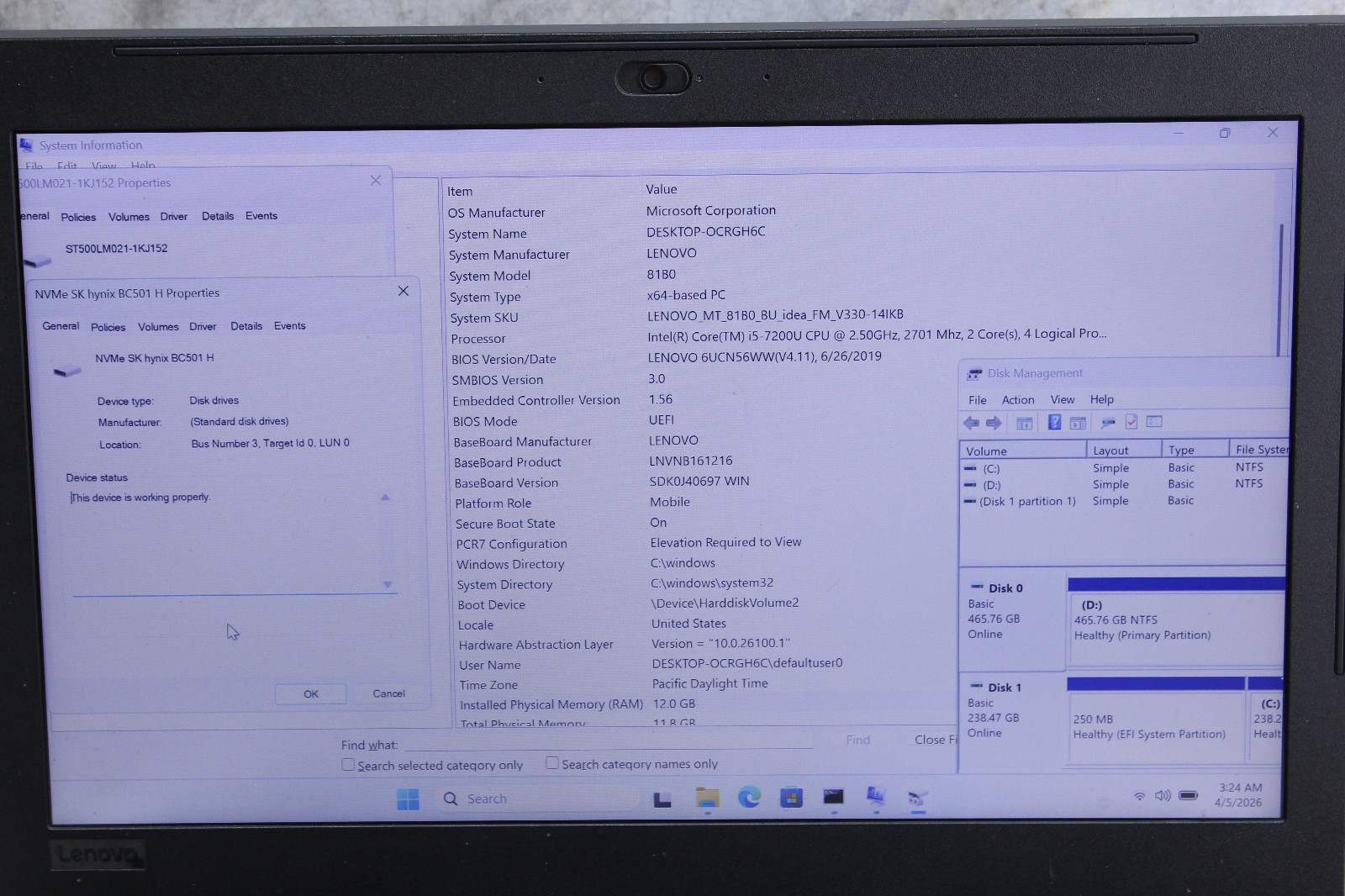Open Action menu in Disk Management
Screen dimensions: 1345x896
click(1018, 400)
